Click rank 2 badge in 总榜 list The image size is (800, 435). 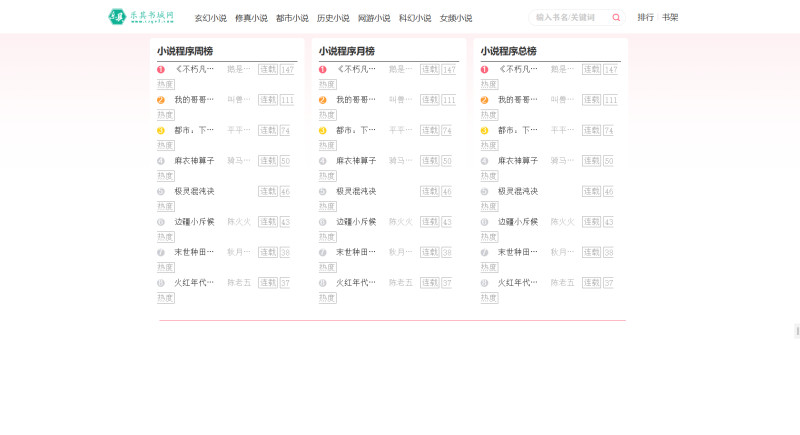pyautogui.click(x=484, y=100)
